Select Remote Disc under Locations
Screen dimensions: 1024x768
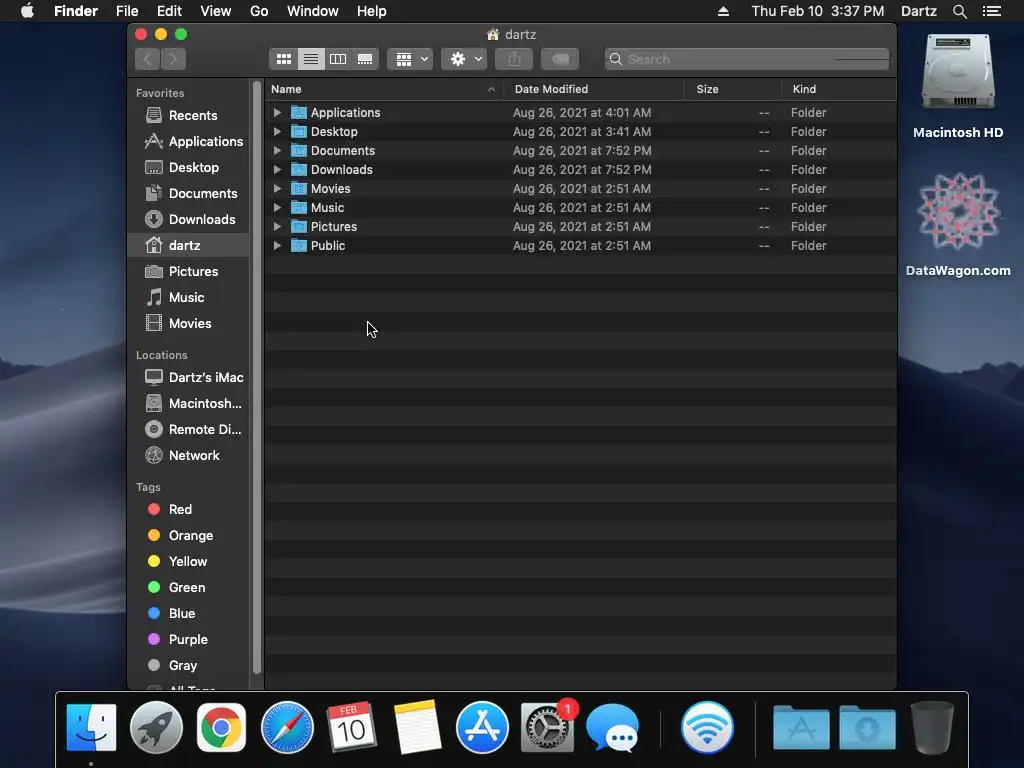click(x=189, y=430)
